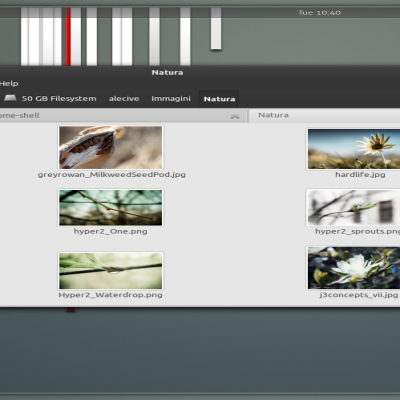The height and width of the screenshot is (400, 400).
Task: Click the short white bar near the clock
Action: 216,29
